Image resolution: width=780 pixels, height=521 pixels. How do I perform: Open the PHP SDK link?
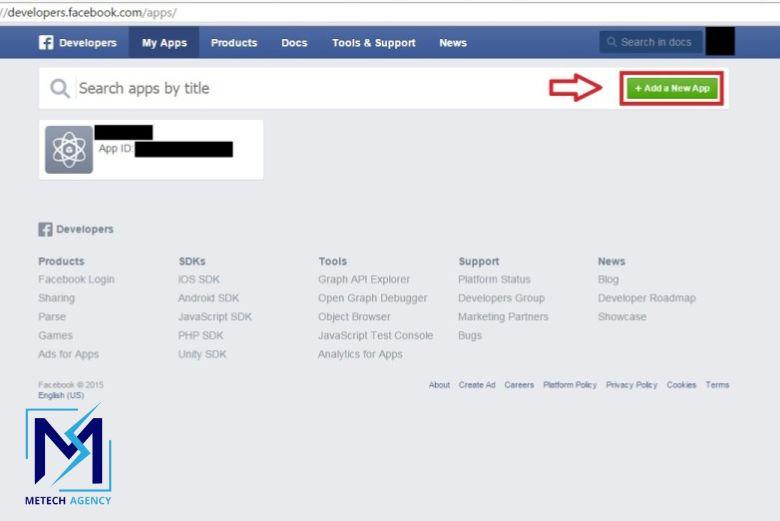[200, 335]
